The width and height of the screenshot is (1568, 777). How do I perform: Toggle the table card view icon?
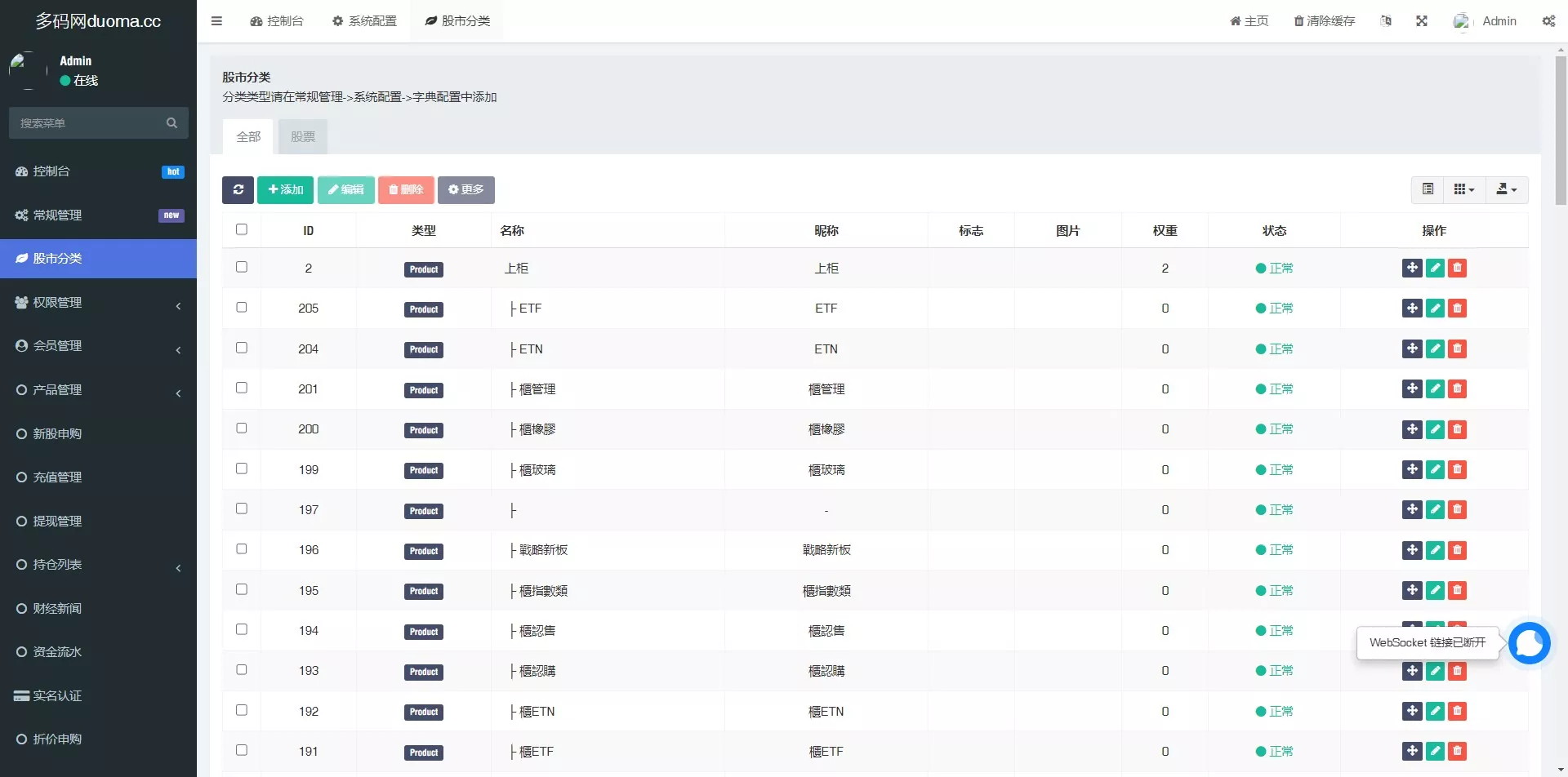click(x=1428, y=189)
